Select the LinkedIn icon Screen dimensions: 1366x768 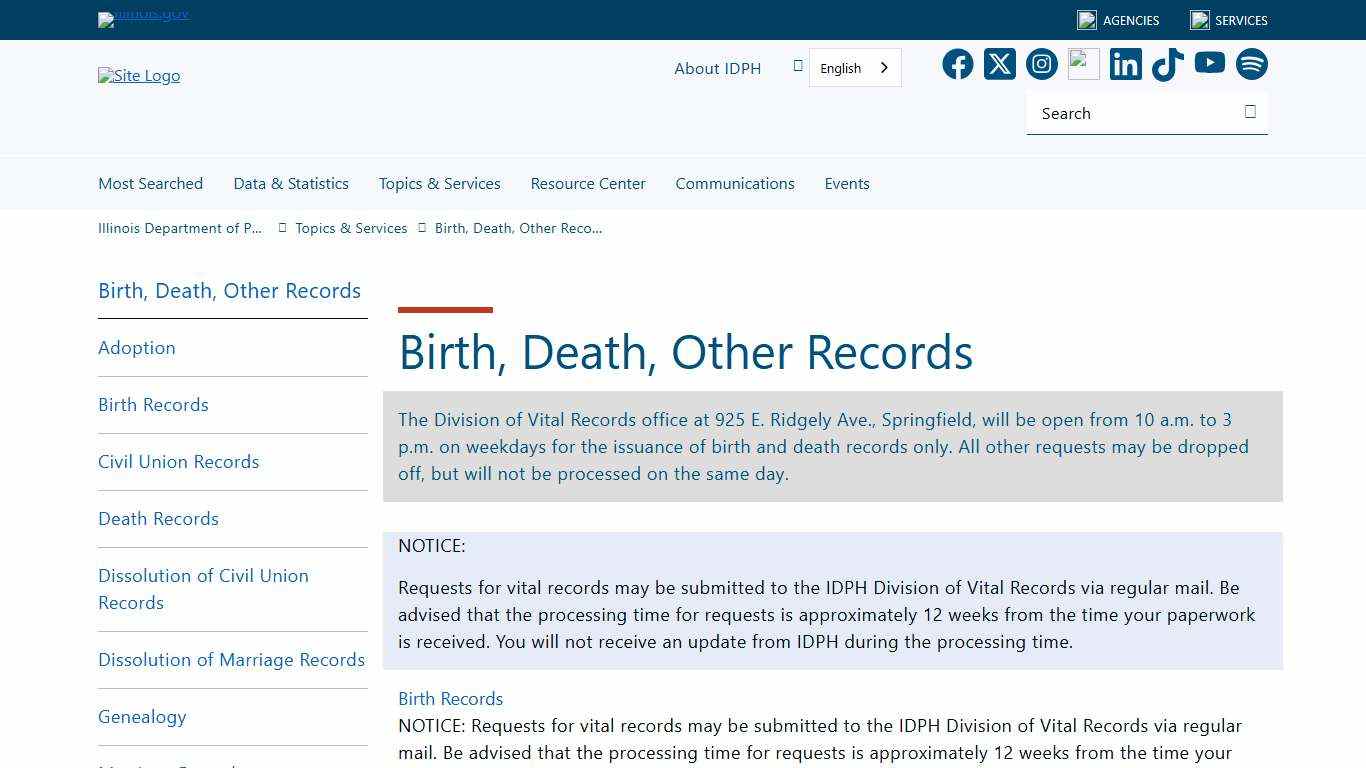click(1125, 64)
